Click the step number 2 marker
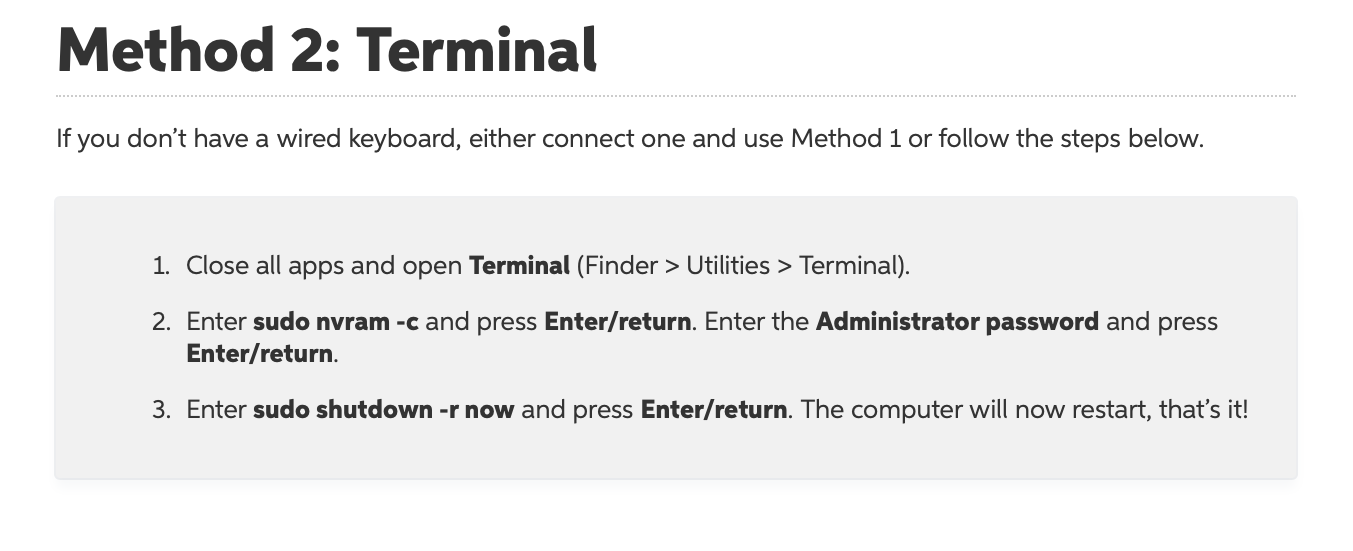 click(x=162, y=322)
